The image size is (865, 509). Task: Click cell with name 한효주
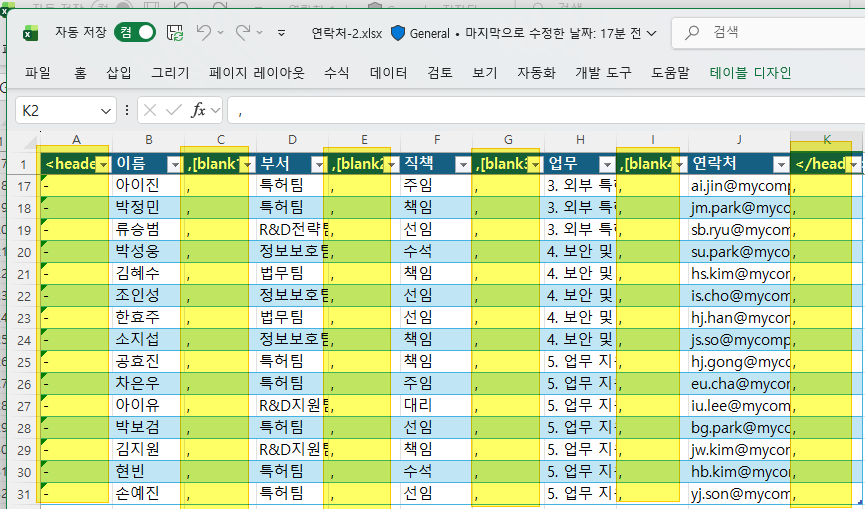pyautogui.click(x=148, y=318)
